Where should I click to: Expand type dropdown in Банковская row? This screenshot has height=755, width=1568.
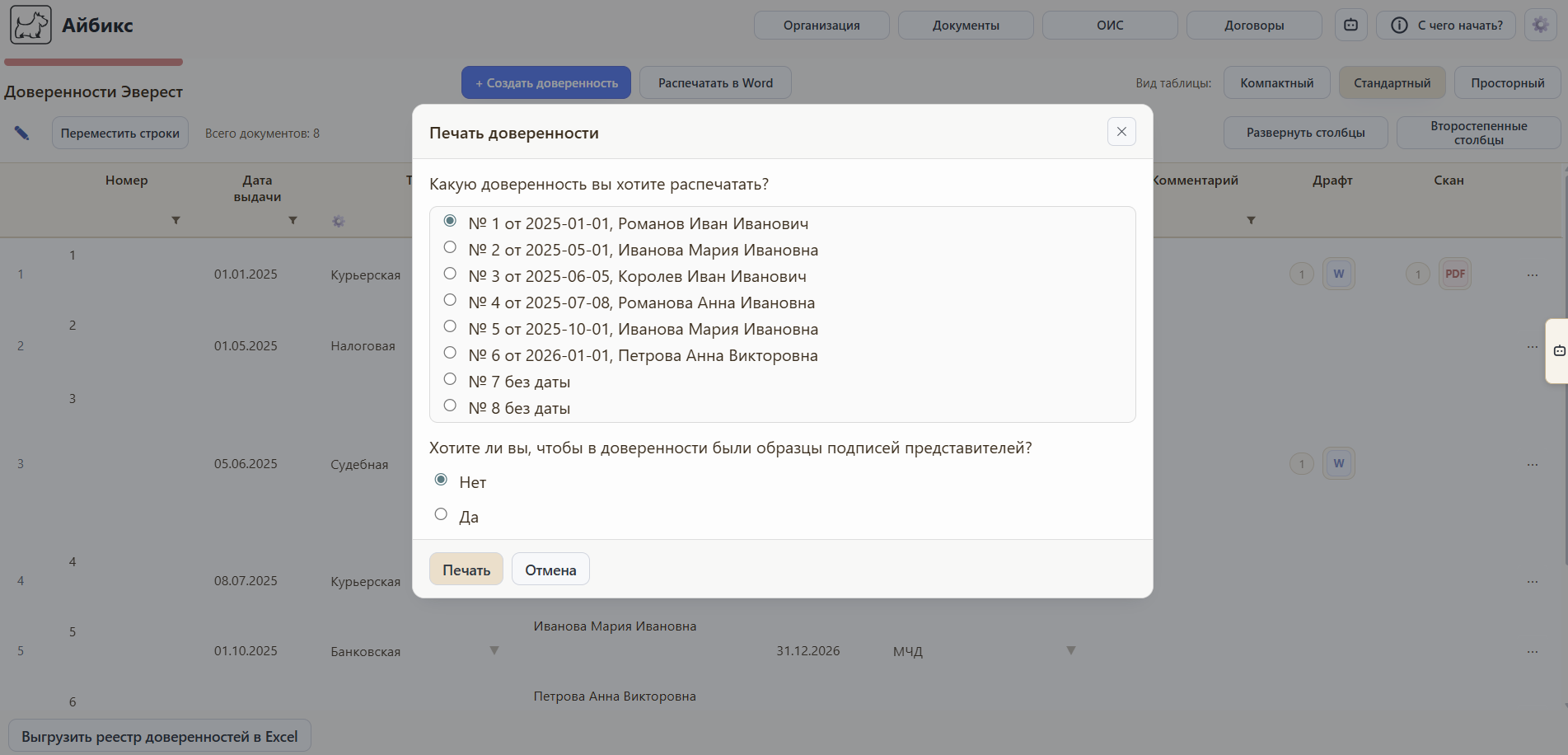[494, 650]
